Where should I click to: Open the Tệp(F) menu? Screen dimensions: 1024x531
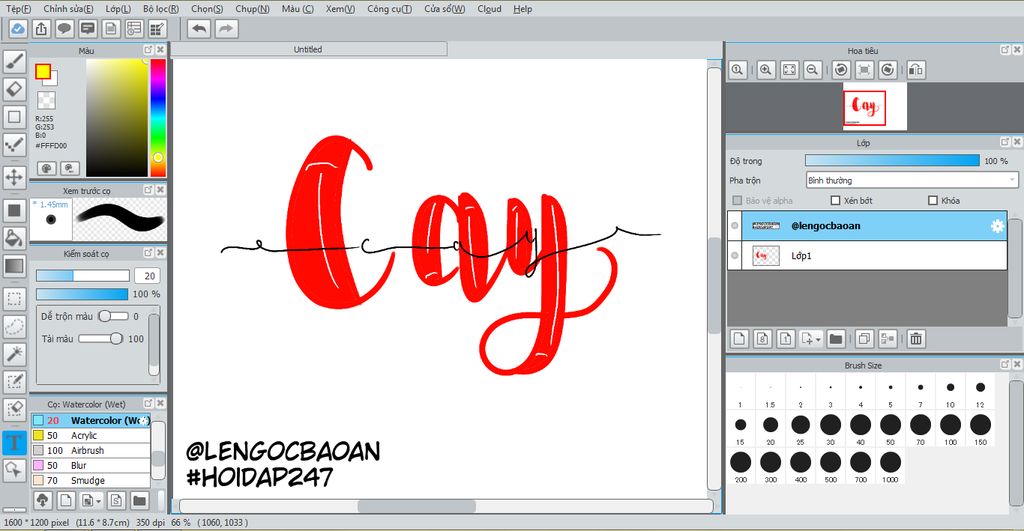[18, 8]
